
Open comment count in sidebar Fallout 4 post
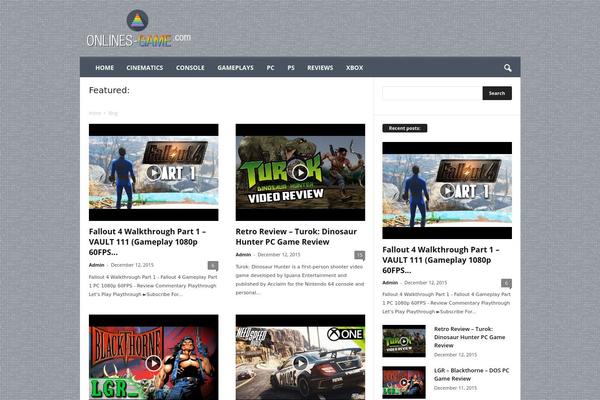coord(506,283)
